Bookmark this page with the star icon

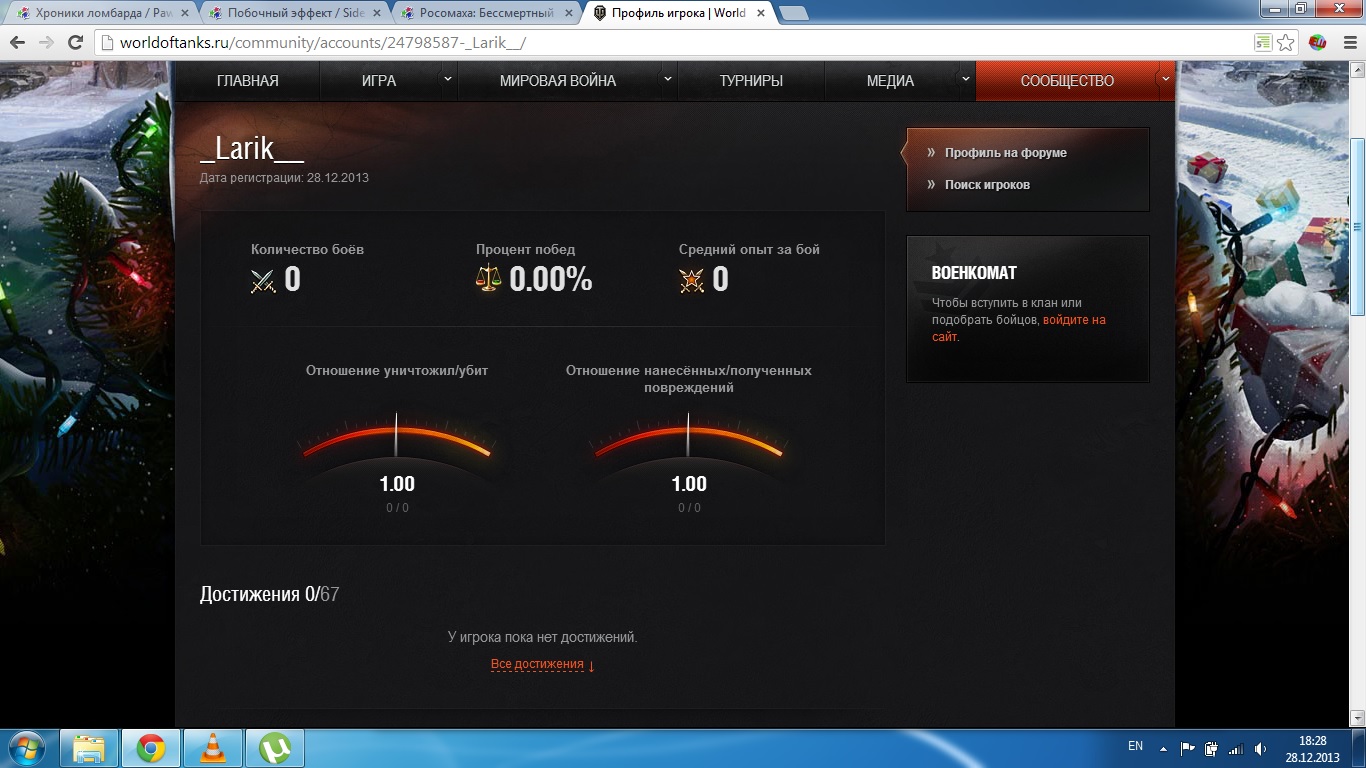click(1286, 43)
